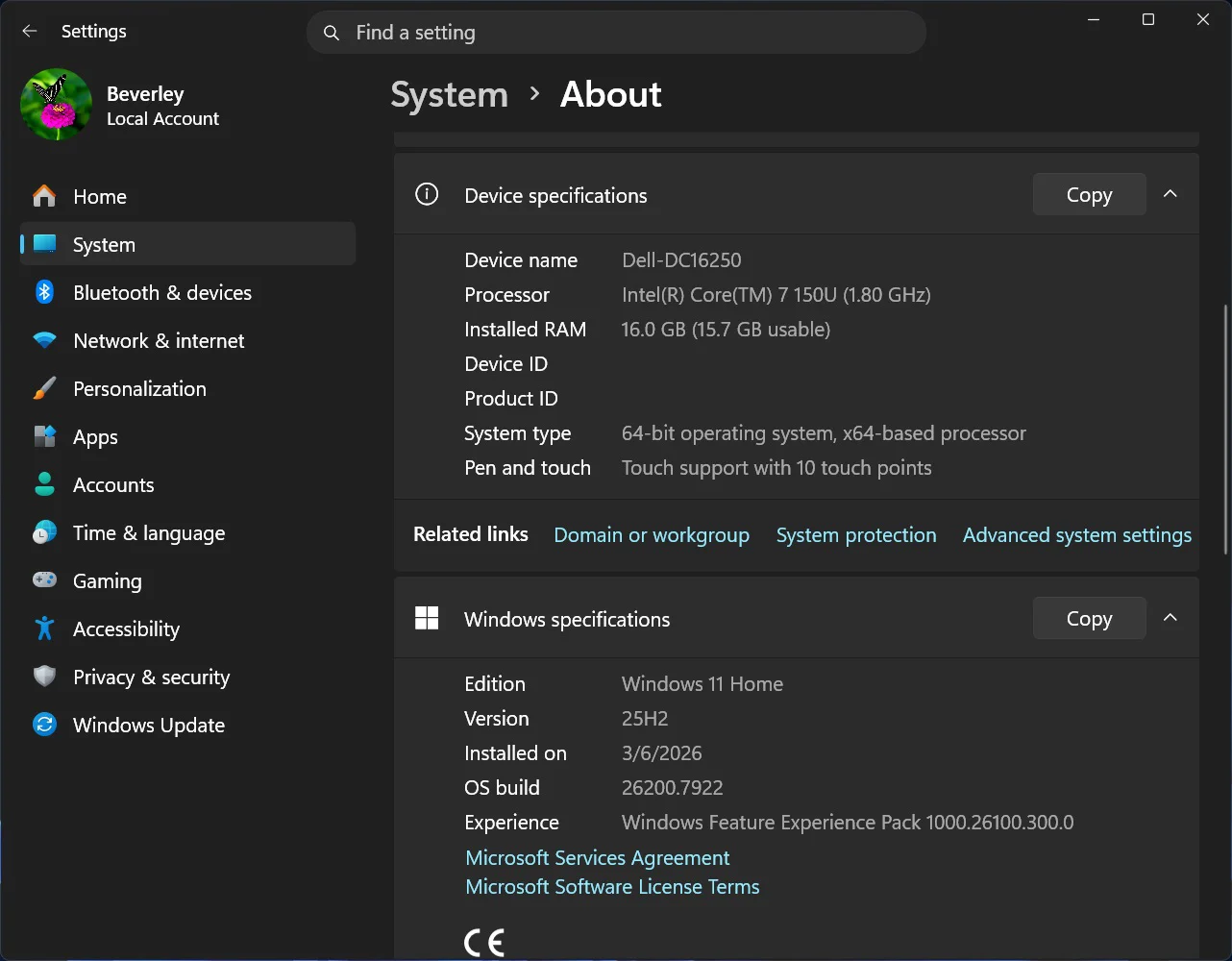Click the Find a setting search box
The image size is (1232, 961).
(x=616, y=33)
